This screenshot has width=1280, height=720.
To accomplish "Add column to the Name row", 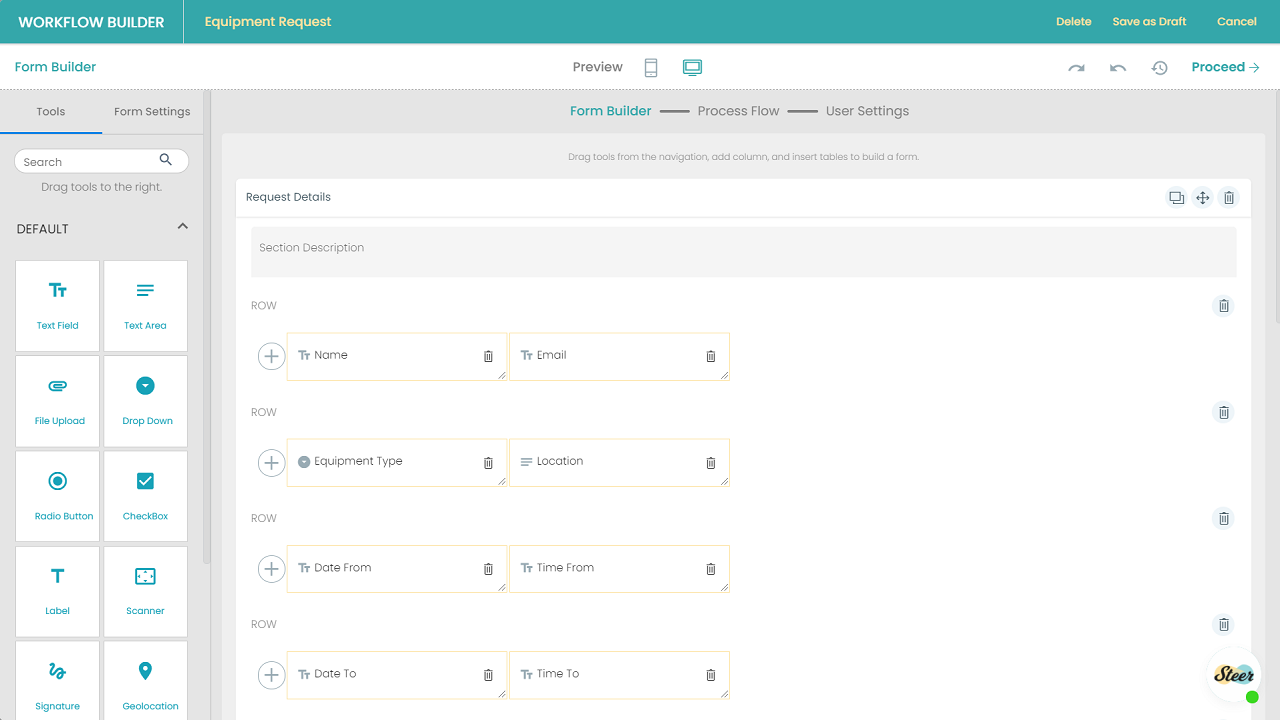I will (271, 356).
